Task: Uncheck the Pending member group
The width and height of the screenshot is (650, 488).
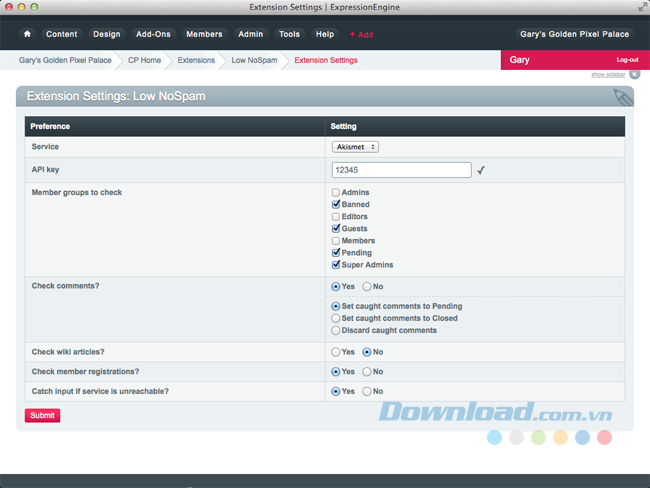Action: [336, 252]
